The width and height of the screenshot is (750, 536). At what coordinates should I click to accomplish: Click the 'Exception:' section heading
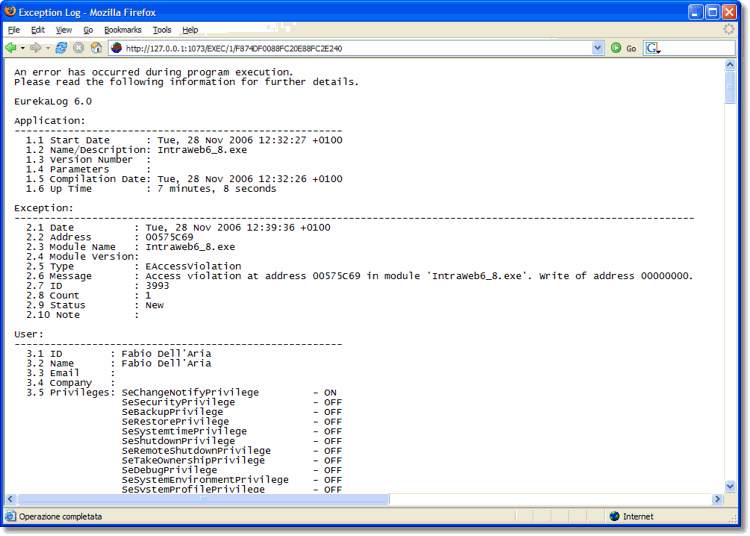(44, 208)
